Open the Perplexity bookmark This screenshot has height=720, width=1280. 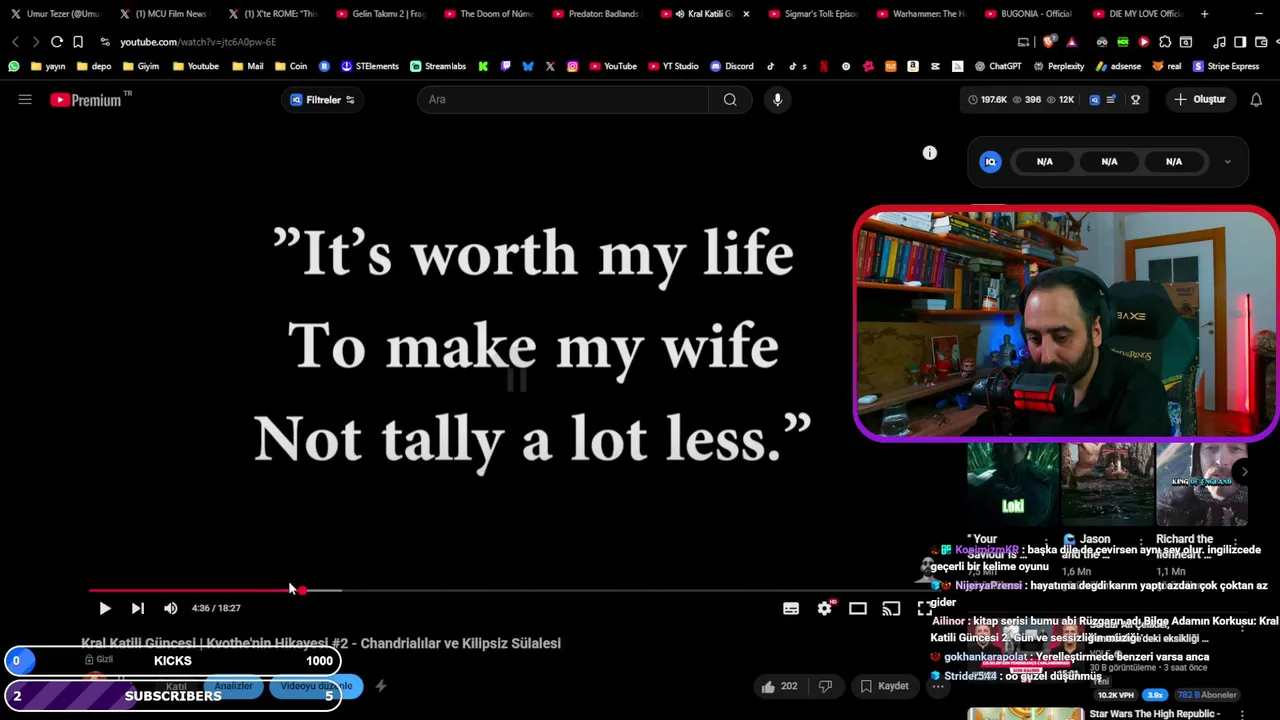(1058, 66)
